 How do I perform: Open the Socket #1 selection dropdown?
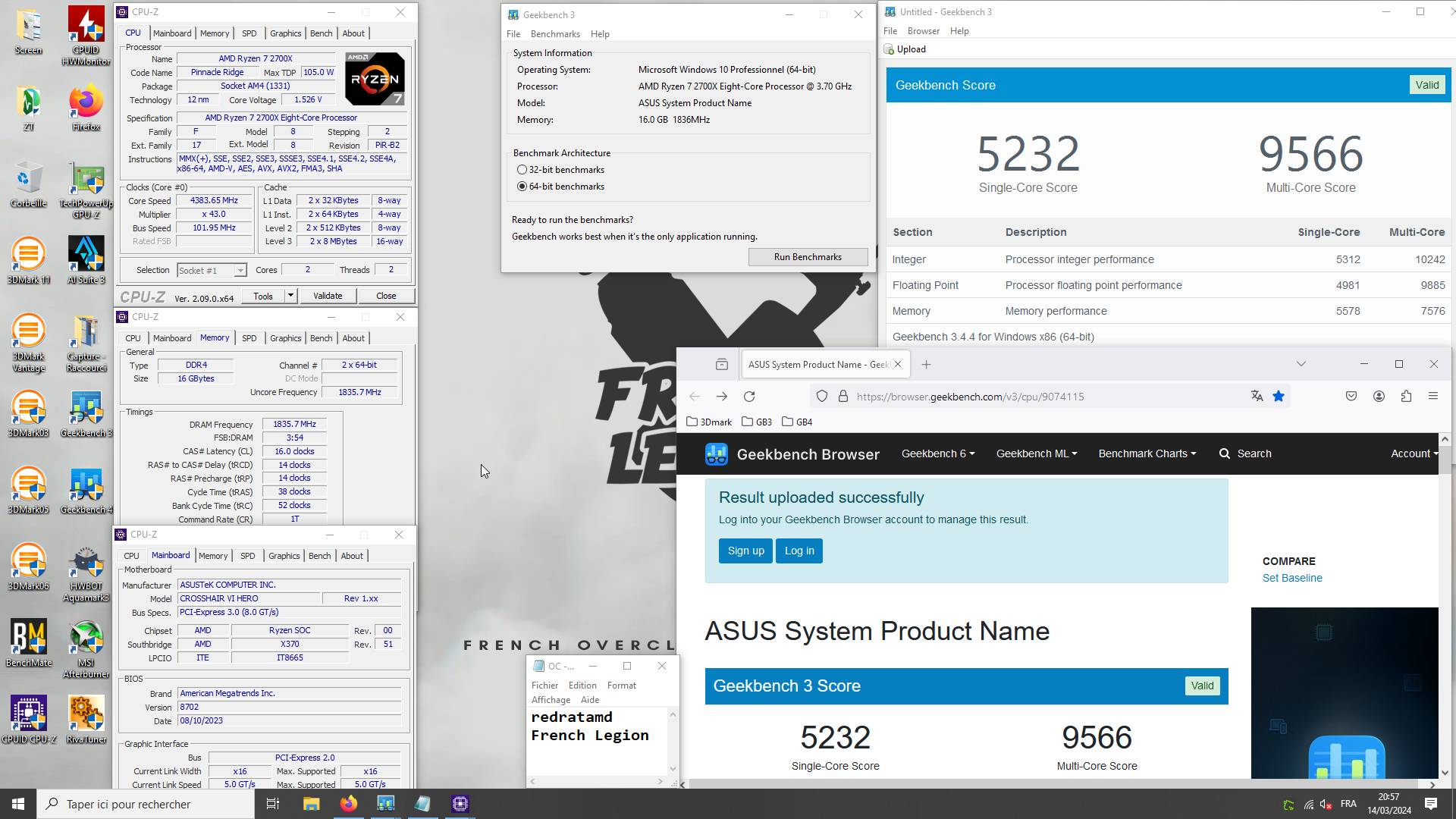tap(212, 271)
